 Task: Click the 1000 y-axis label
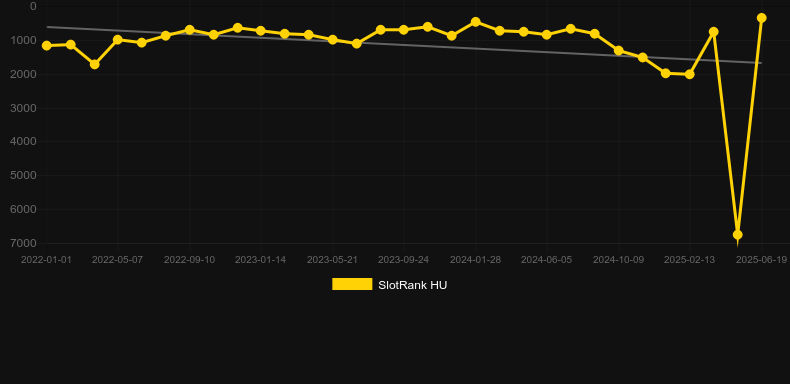click(24, 40)
